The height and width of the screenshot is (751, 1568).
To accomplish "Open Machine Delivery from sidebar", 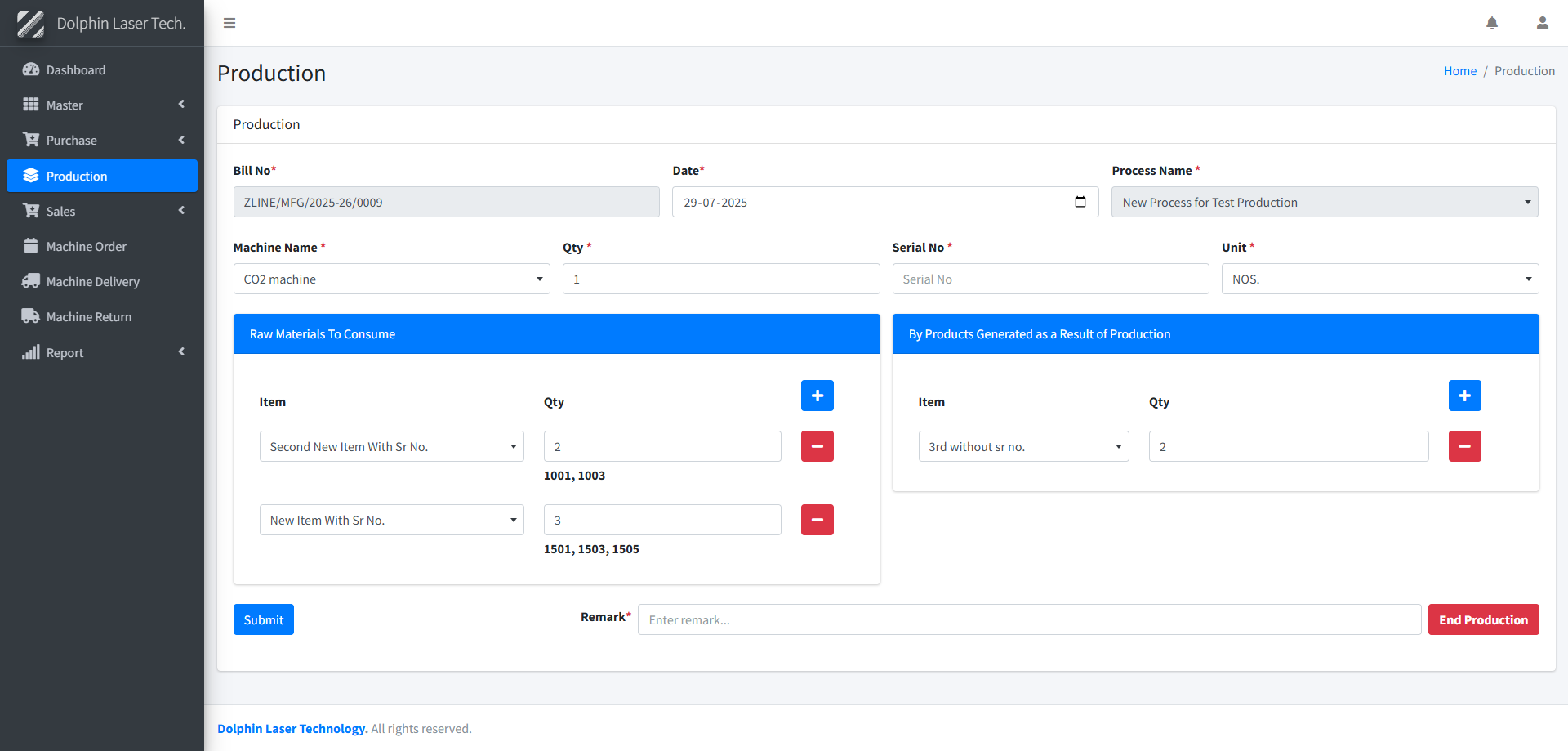I will tap(92, 281).
